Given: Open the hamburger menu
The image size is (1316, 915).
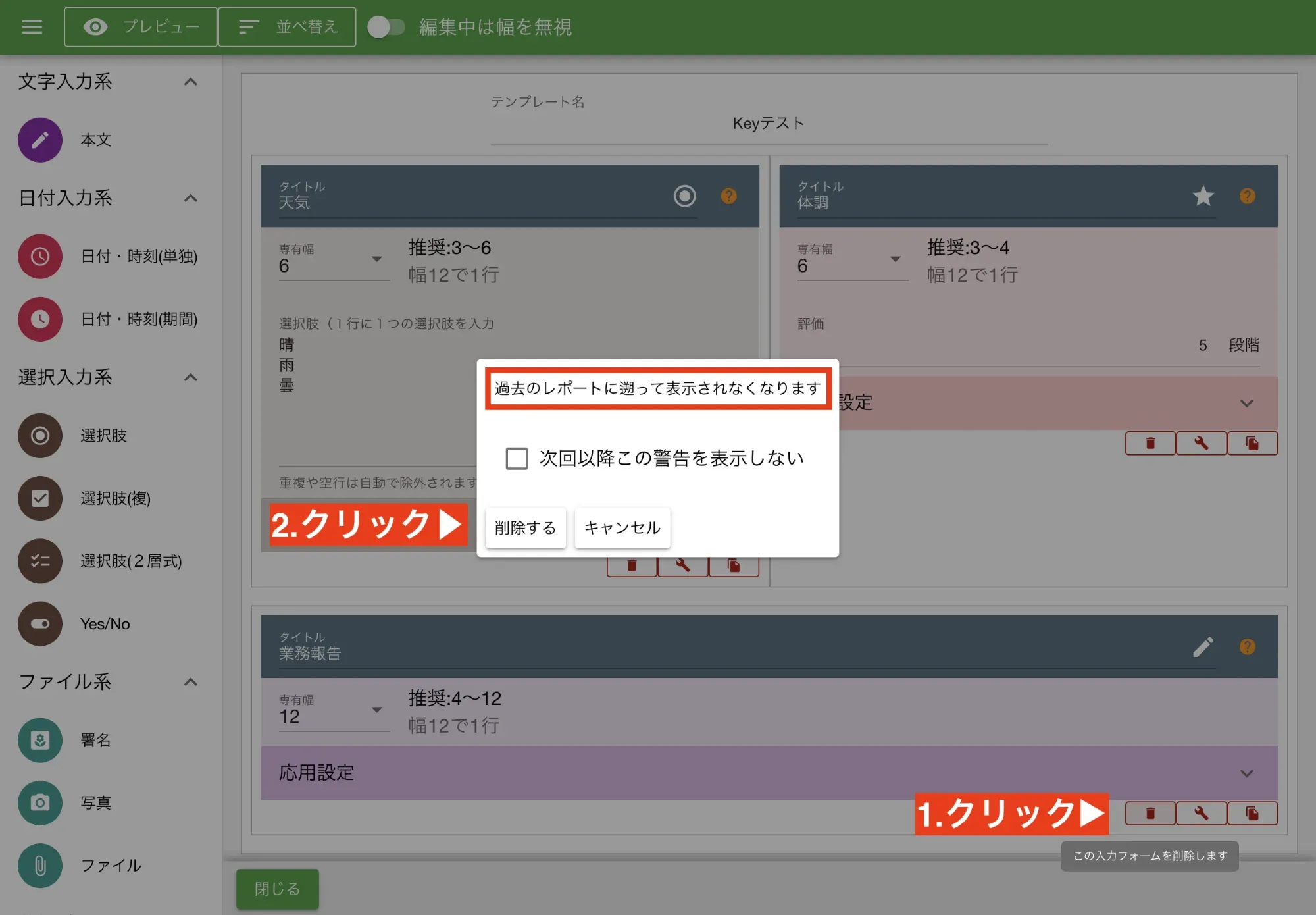Looking at the screenshot, I should pos(31,26).
